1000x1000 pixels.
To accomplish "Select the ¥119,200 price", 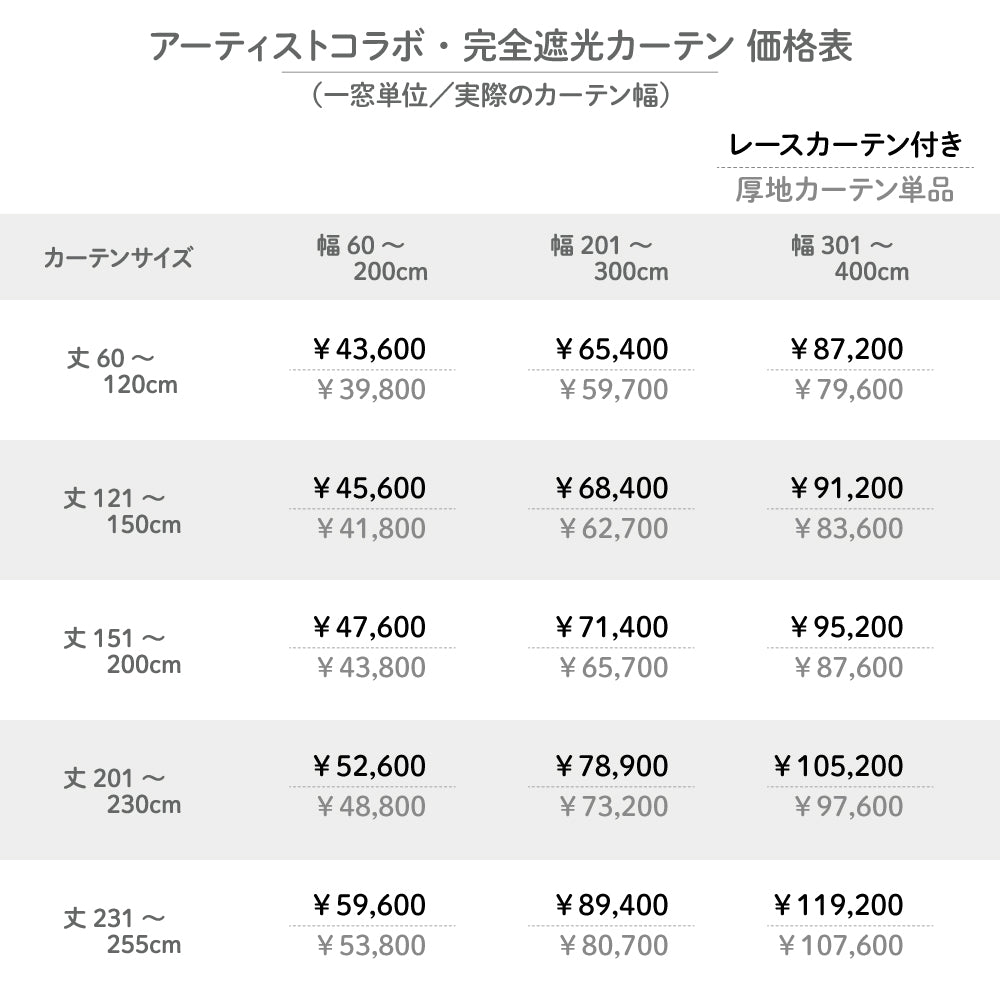I will click(840, 905).
